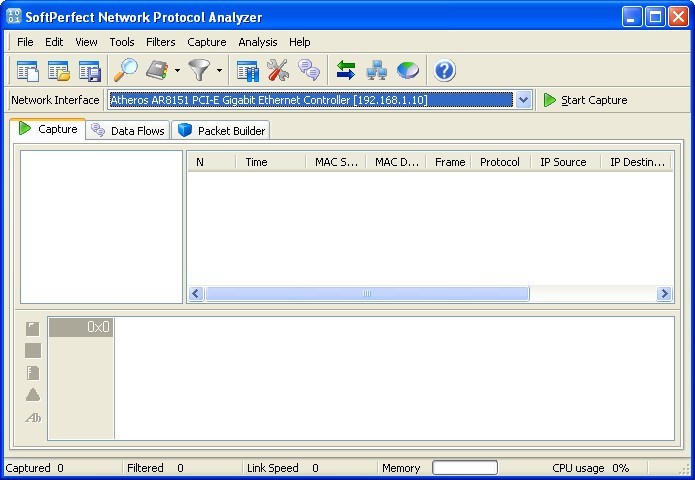Click the IP Destin... column header
695x480 pixels.
[x=636, y=162]
